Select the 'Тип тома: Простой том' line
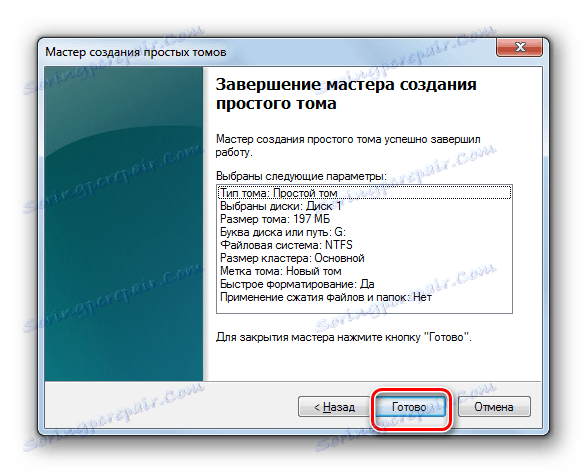The height and width of the screenshot is (473, 587). tap(364, 193)
